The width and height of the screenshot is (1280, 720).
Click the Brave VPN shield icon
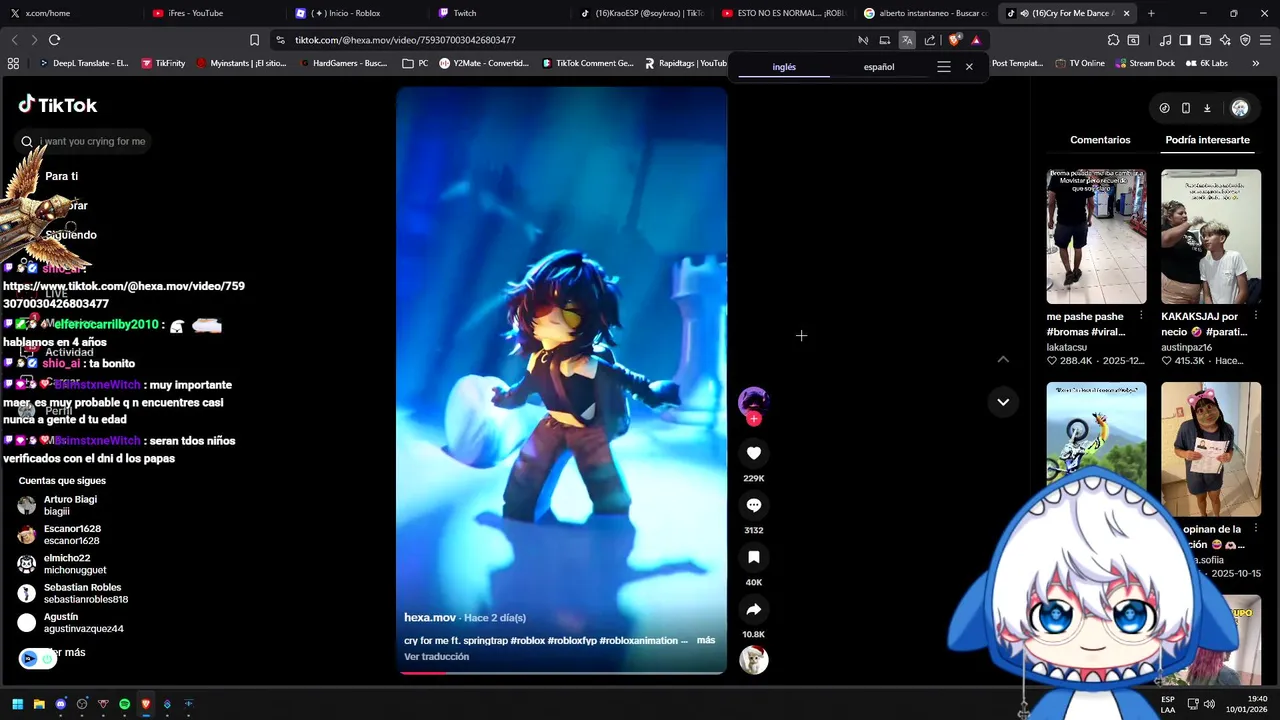(x=1246, y=40)
